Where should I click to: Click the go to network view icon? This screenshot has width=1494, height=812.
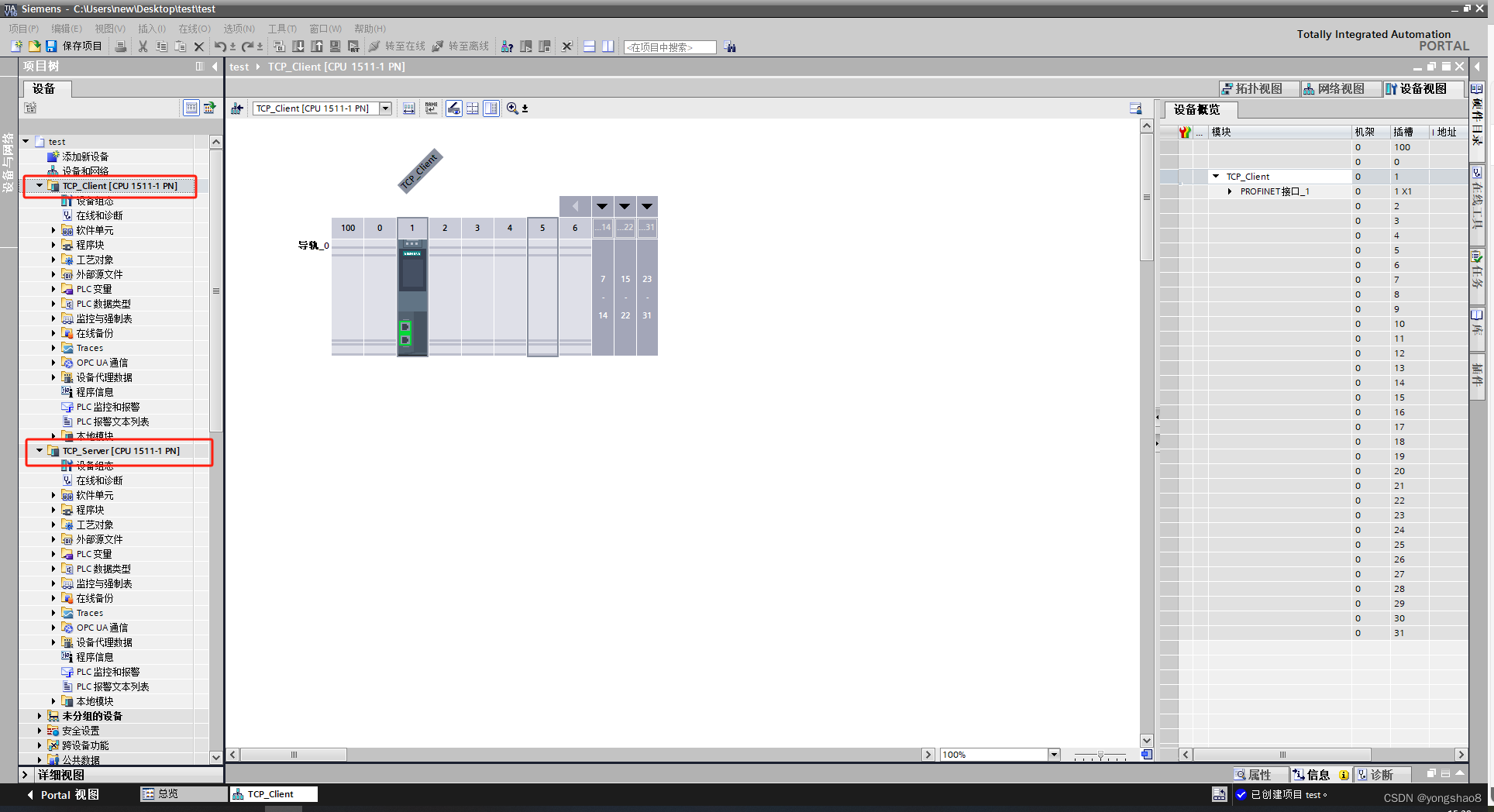click(x=237, y=108)
